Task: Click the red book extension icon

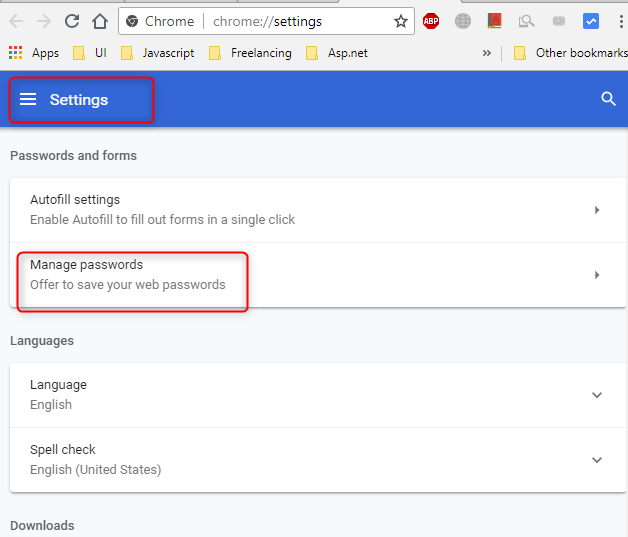Action: [494, 21]
